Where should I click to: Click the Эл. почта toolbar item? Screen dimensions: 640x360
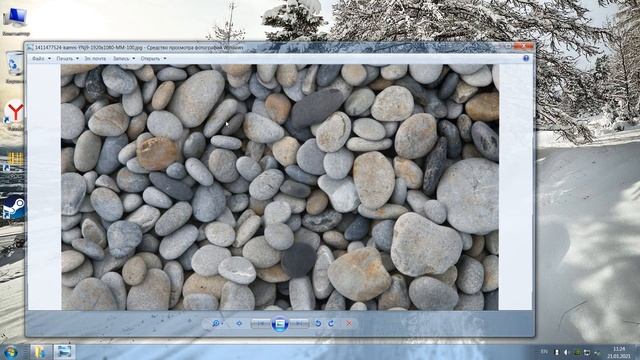point(95,58)
